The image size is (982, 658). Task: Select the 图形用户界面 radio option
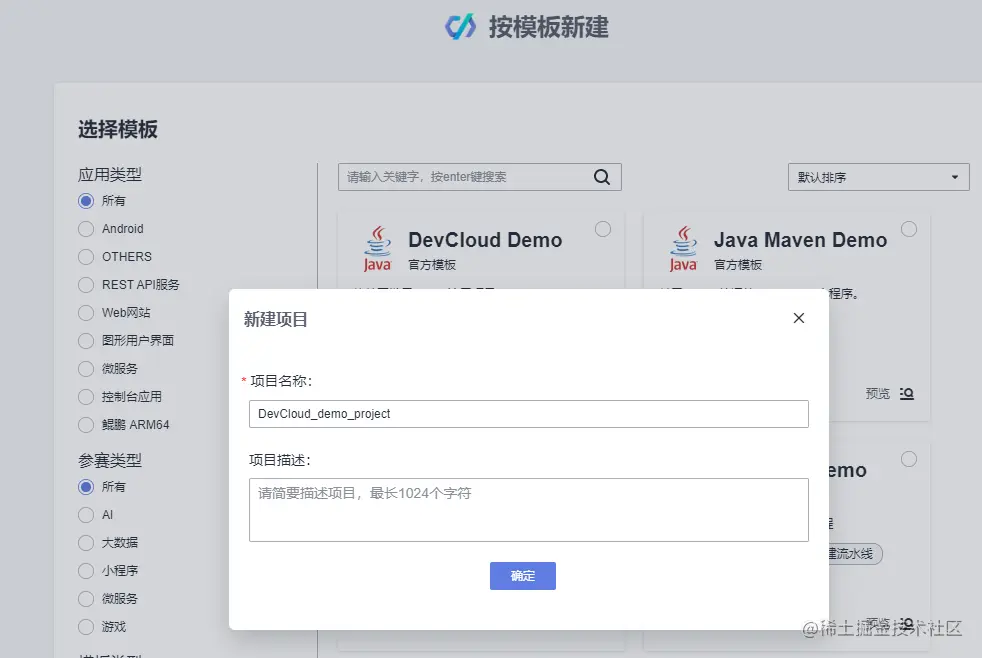pyautogui.click(x=86, y=341)
